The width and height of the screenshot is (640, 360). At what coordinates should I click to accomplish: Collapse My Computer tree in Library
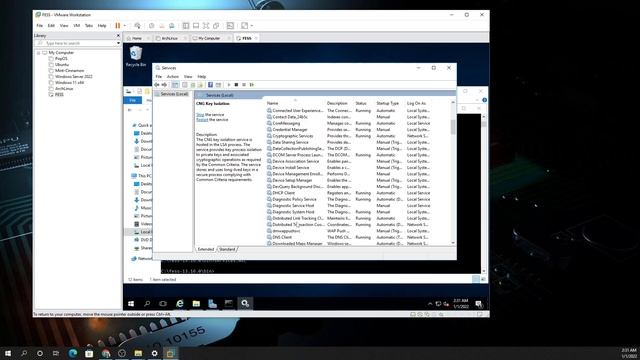[x=38, y=53]
